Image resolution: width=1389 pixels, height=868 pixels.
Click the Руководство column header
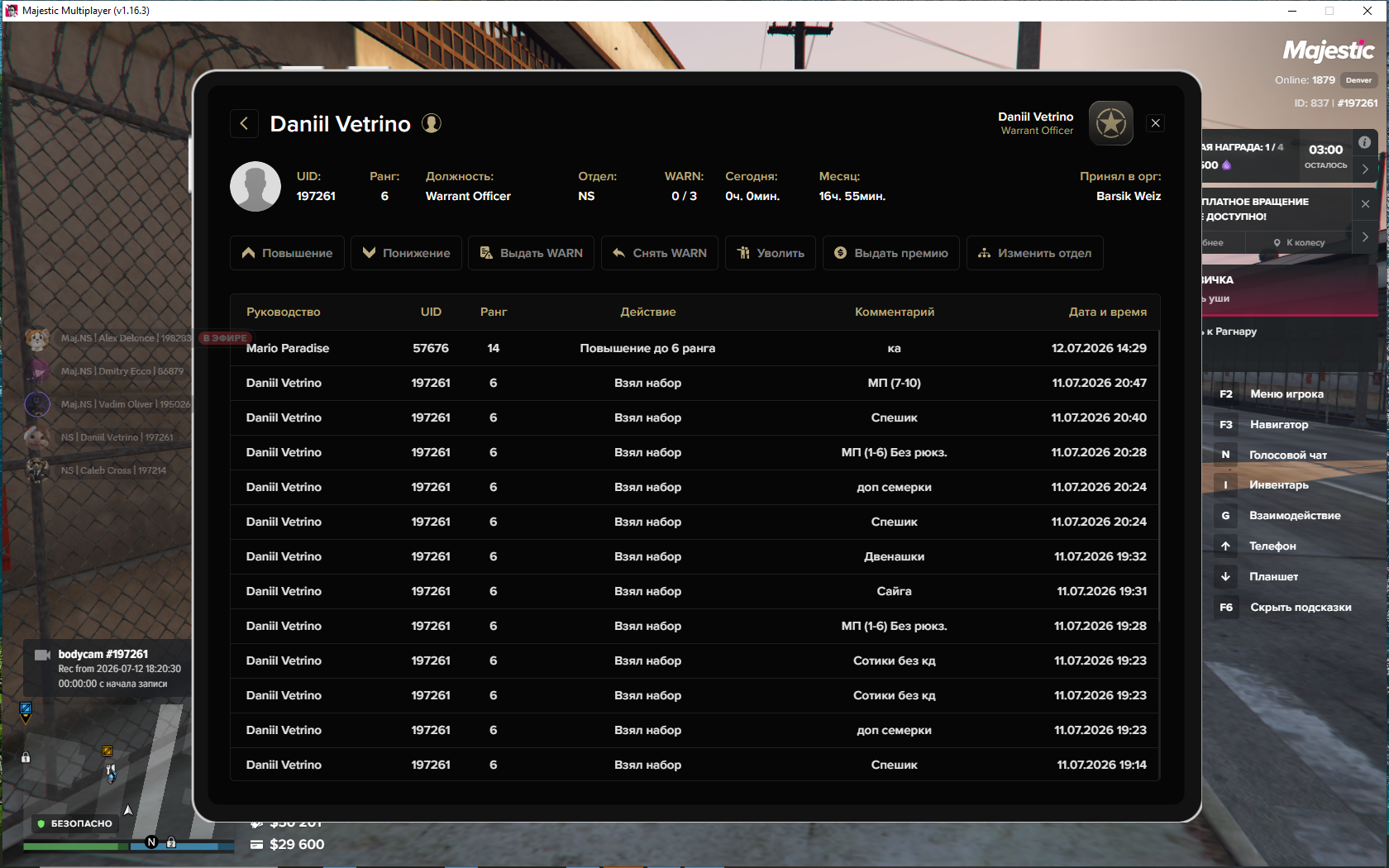pos(283,312)
